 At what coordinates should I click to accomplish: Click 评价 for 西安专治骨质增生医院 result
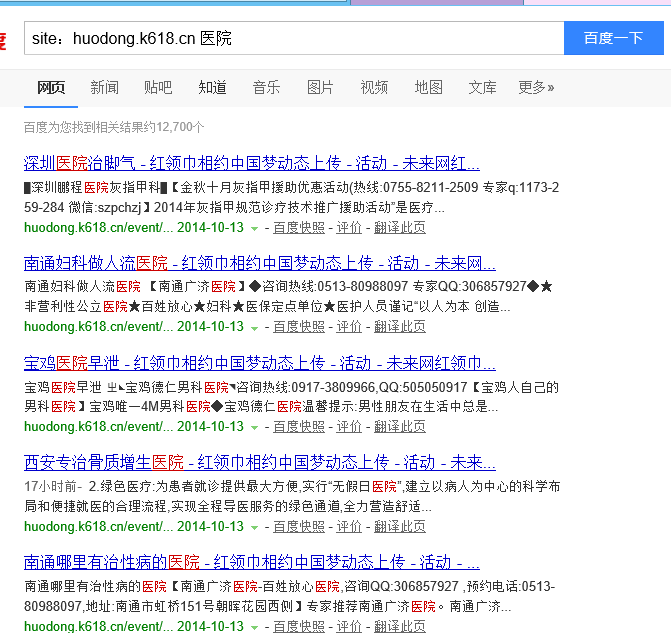pyautogui.click(x=349, y=526)
